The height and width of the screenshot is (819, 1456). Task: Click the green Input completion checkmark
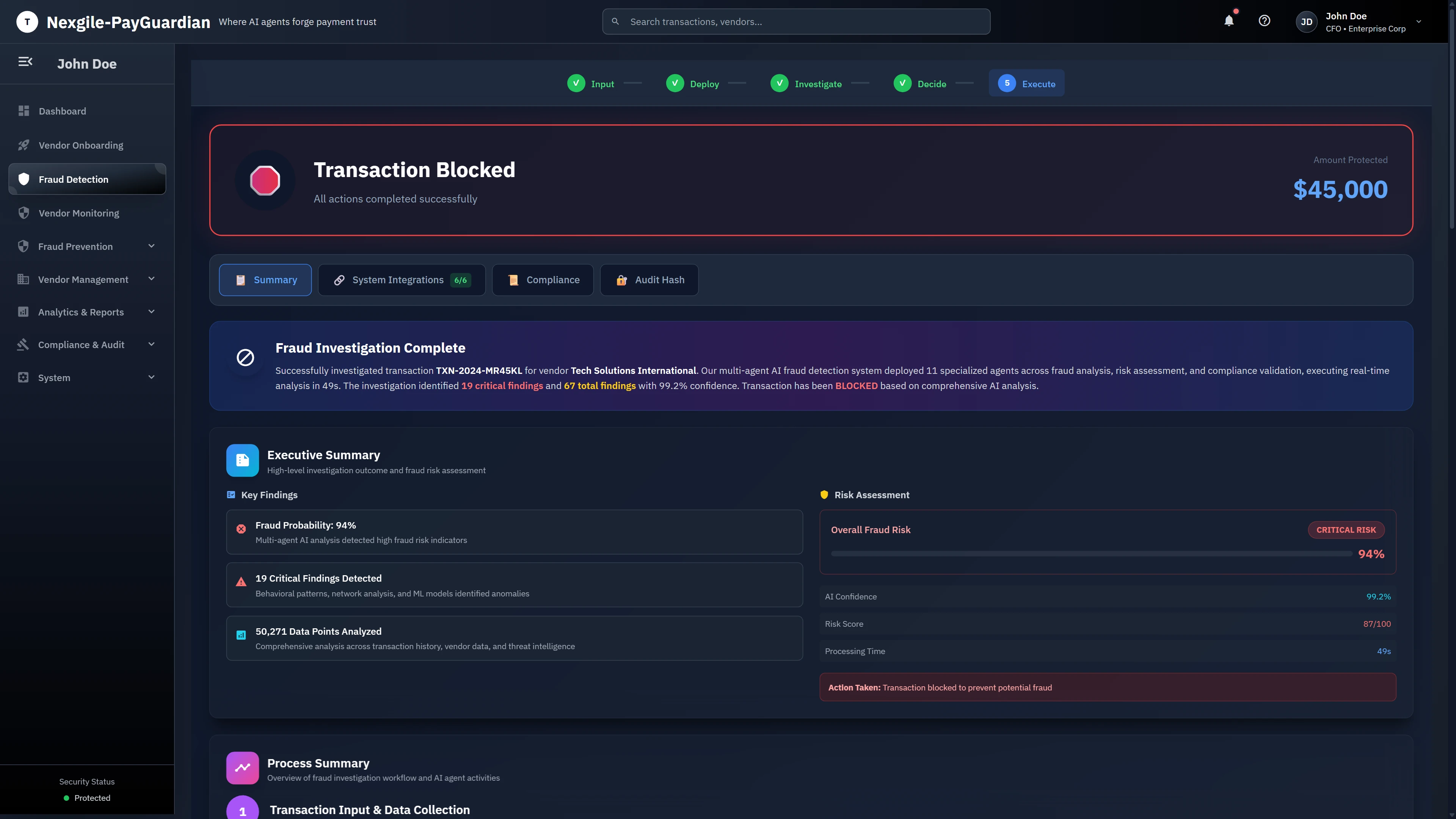point(576,83)
